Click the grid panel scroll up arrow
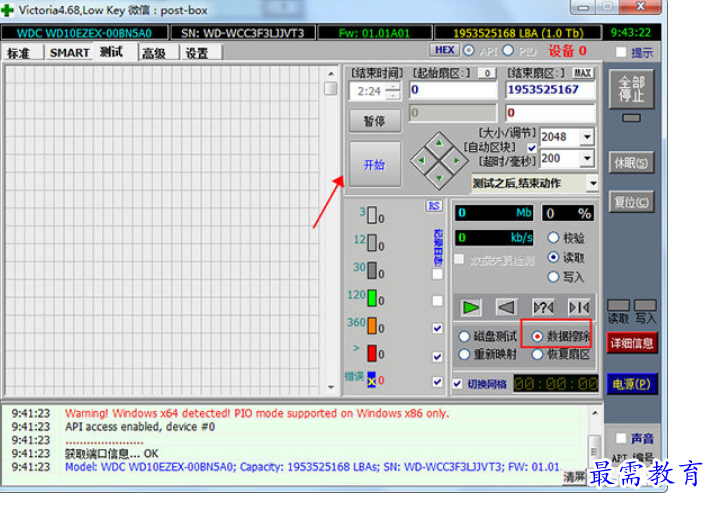Screen dimensions: 711x505 [x=331, y=73]
